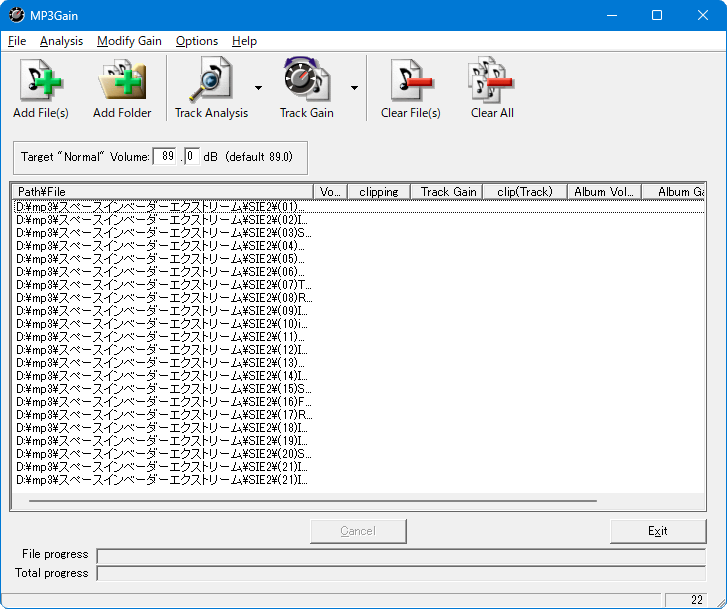Open the Analysis menu
727x609 pixels.
click(61, 41)
